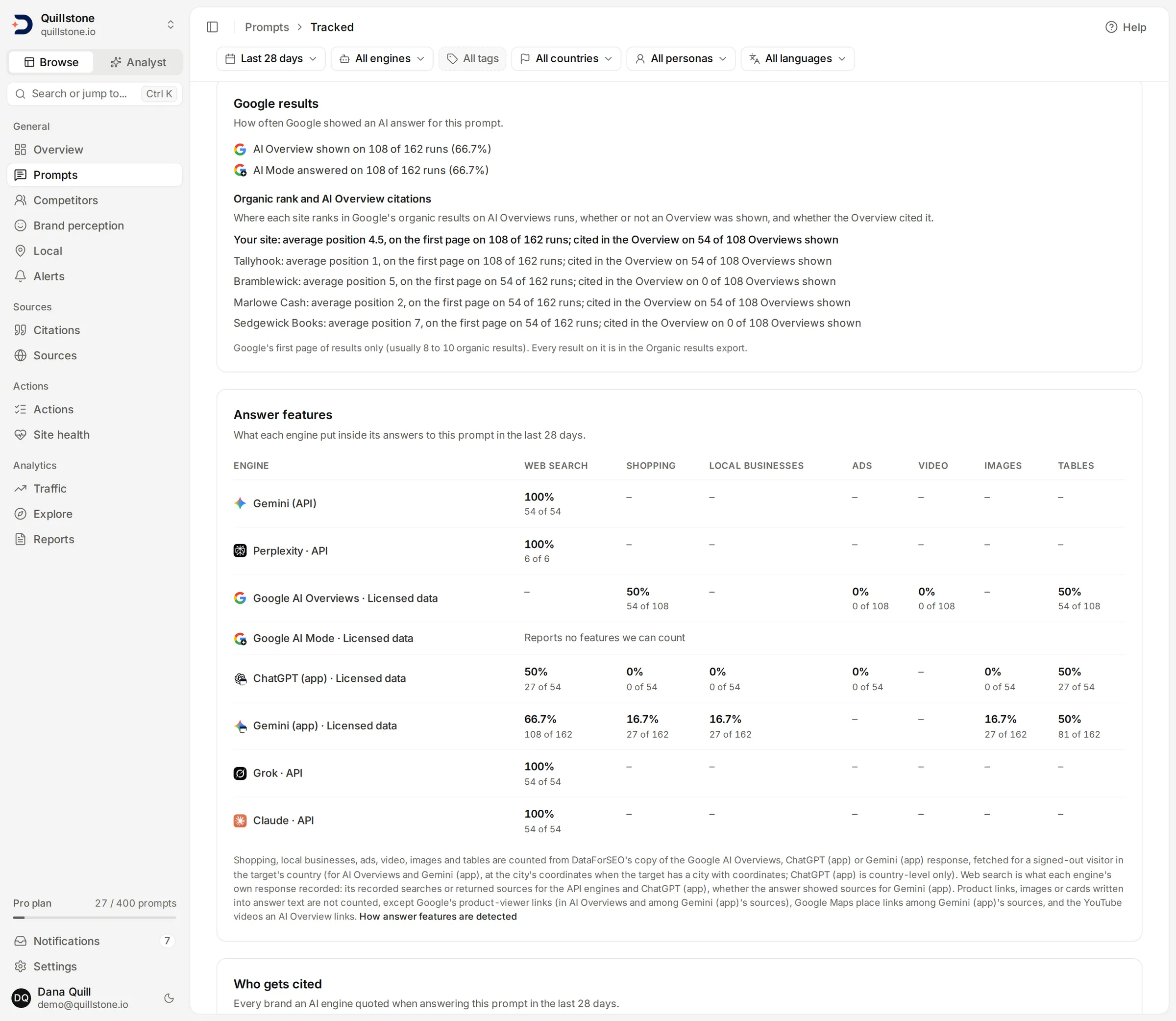Click Google AI Mode row icon

pos(240,638)
